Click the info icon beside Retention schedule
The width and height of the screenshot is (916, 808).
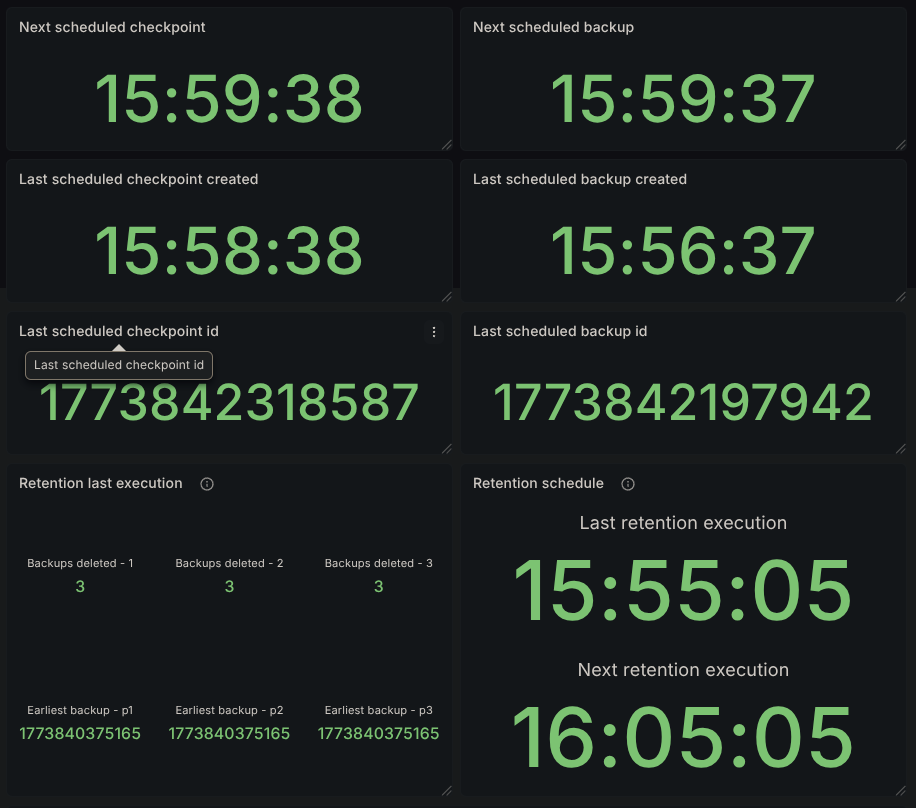(x=628, y=484)
